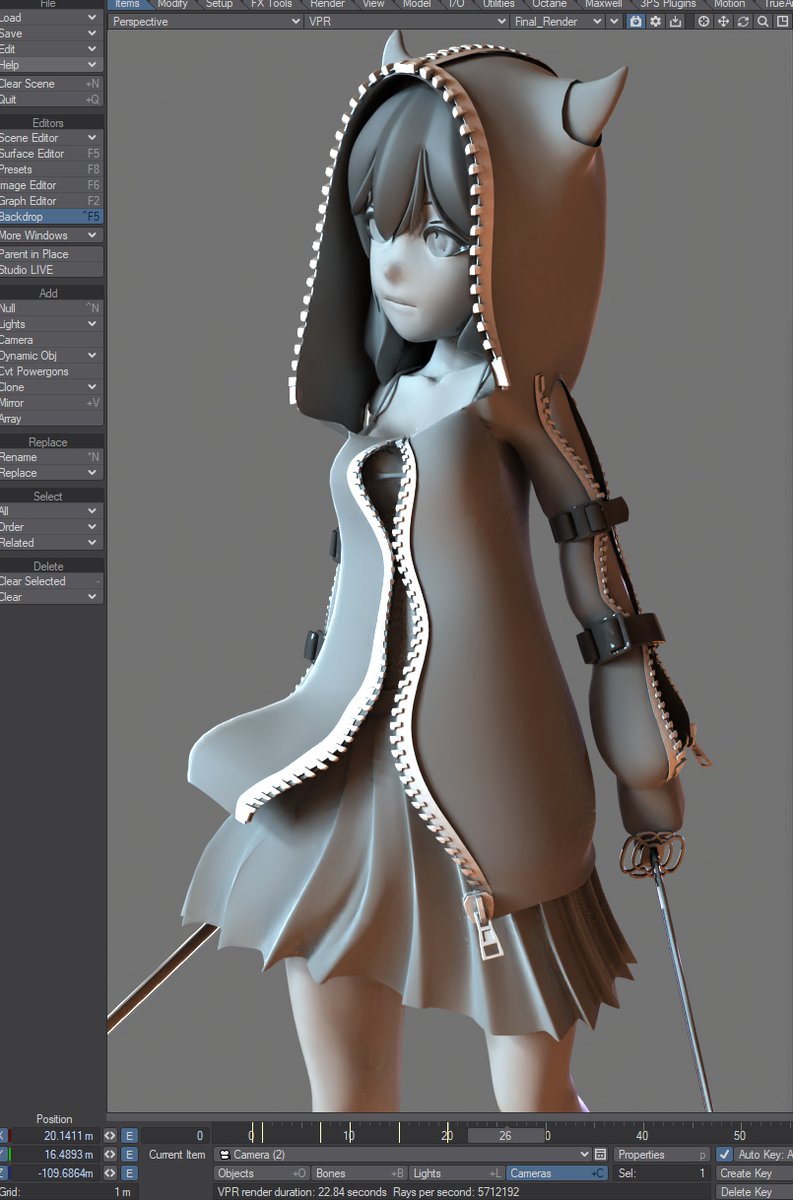Open the Properties panel button

click(x=661, y=1154)
